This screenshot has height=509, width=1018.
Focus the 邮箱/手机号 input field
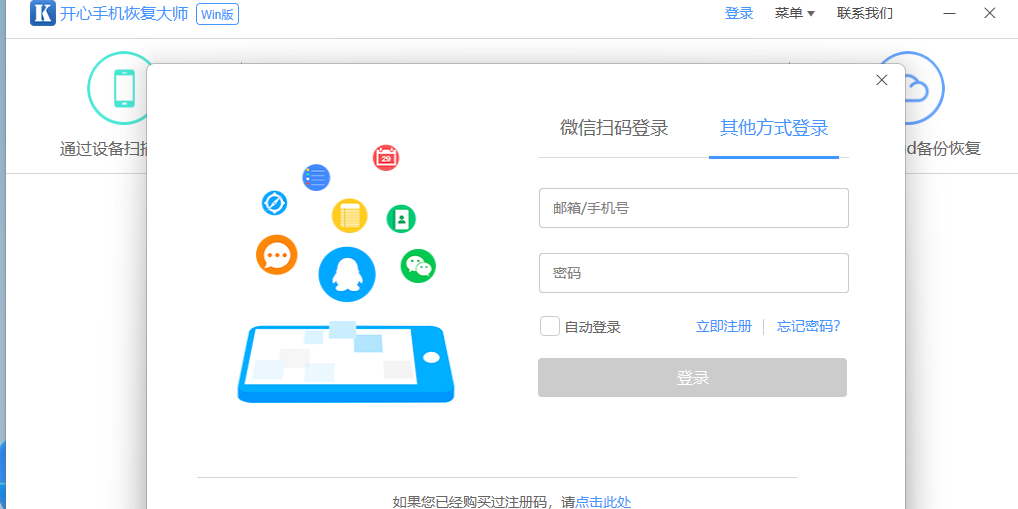[693, 208]
